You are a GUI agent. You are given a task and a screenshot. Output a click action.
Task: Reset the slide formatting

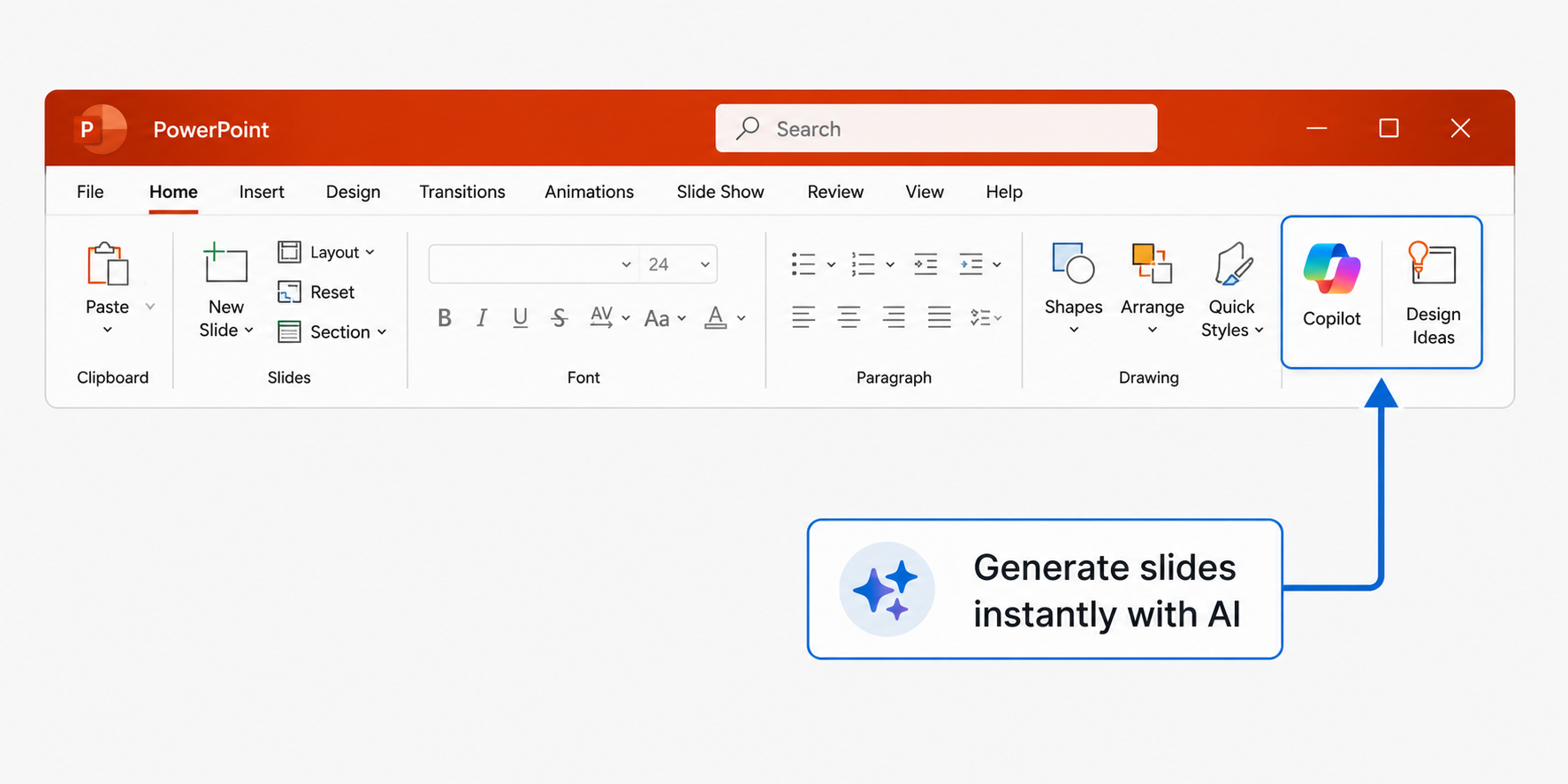tap(316, 292)
